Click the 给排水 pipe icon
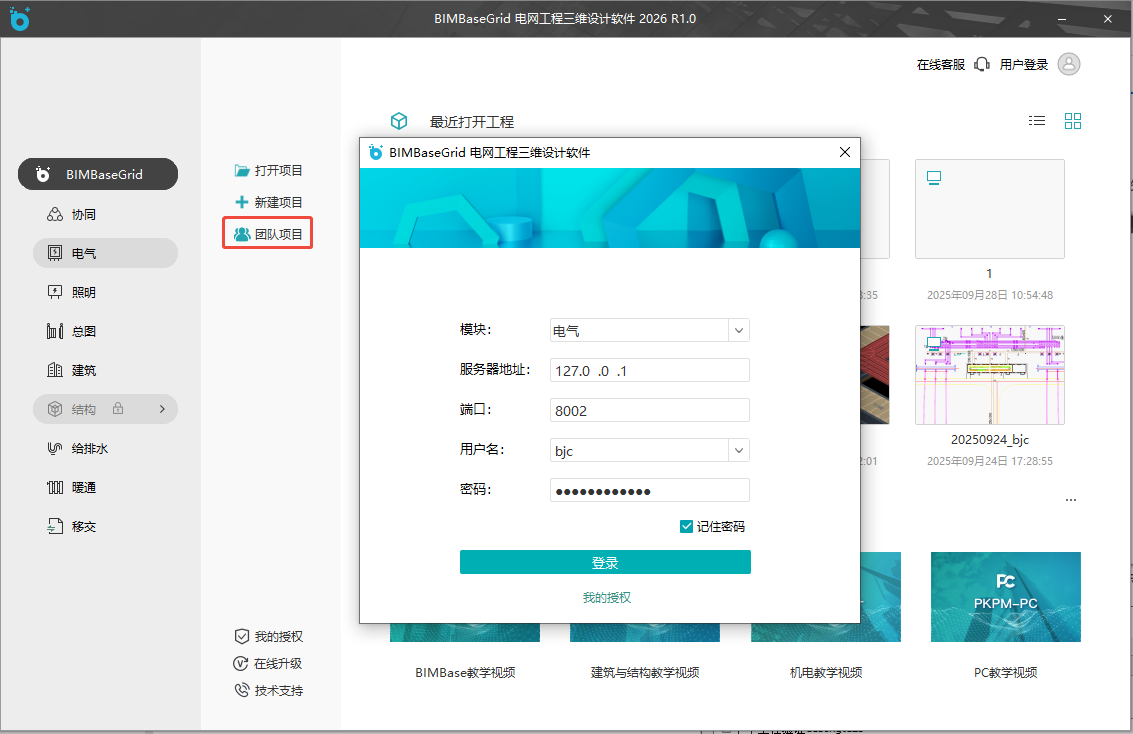The image size is (1133, 734). (x=55, y=448)
